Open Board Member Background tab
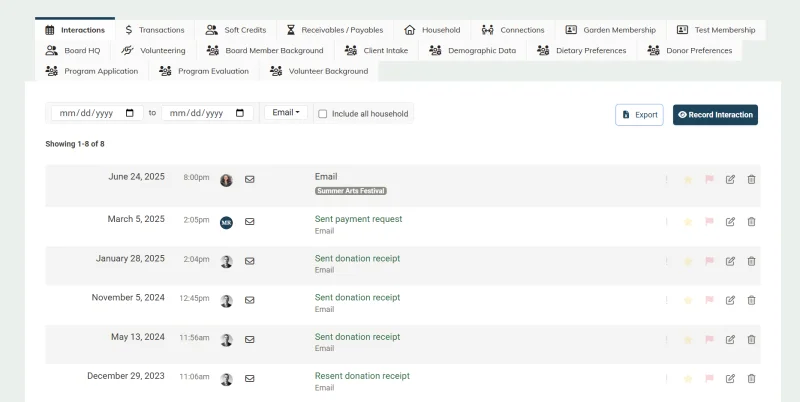 [265, 51]
